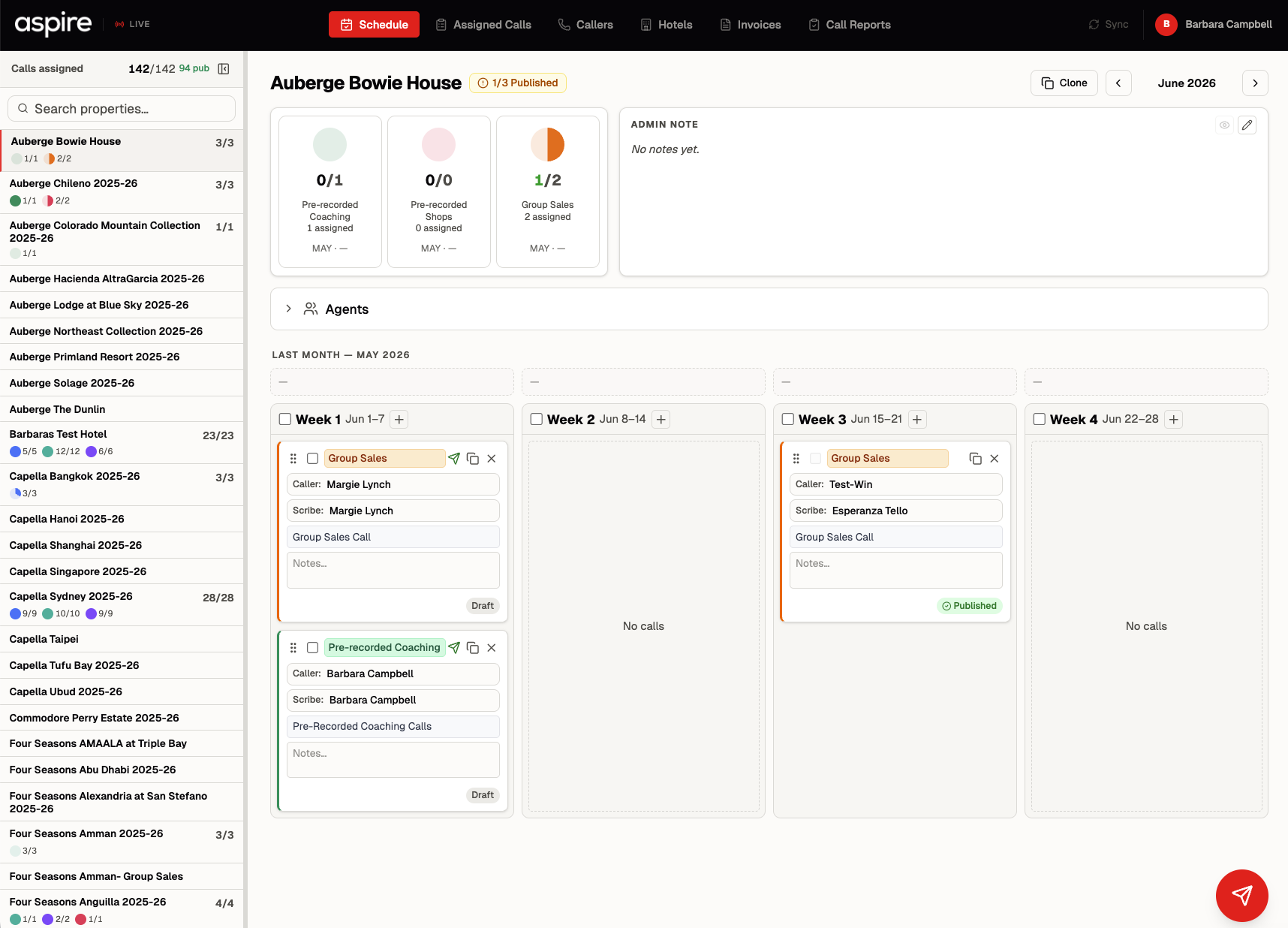Click the Group Sales 1/2 stat card
Screen dimensions: 1288x928
(x=548, y=191)
